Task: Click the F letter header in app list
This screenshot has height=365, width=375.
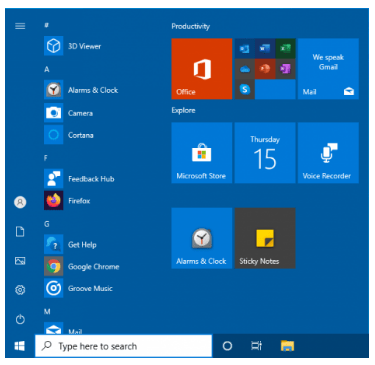Action: point(46,158)
